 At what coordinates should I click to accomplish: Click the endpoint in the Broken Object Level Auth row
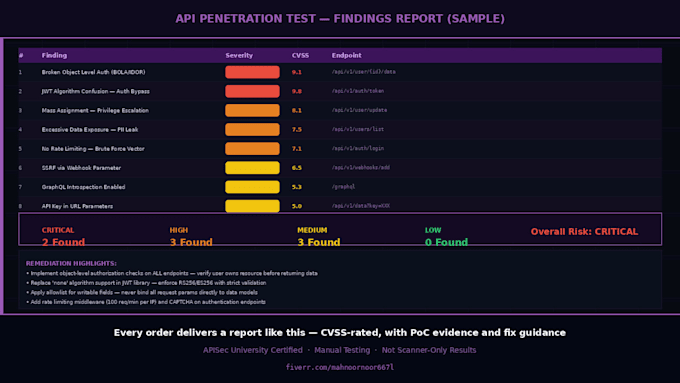point(363,72)
